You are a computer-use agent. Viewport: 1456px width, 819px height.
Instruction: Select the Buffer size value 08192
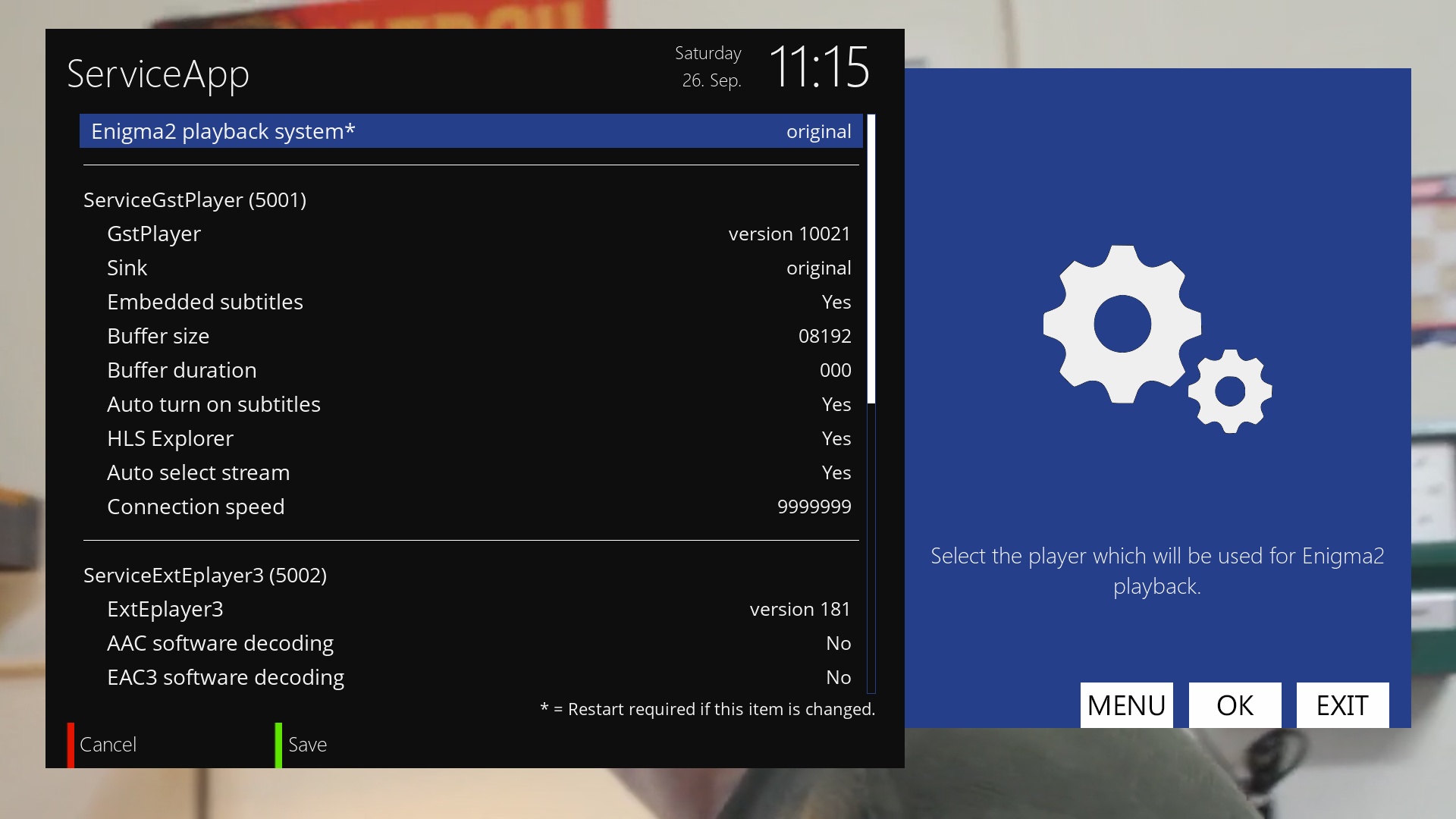point(824,336)
